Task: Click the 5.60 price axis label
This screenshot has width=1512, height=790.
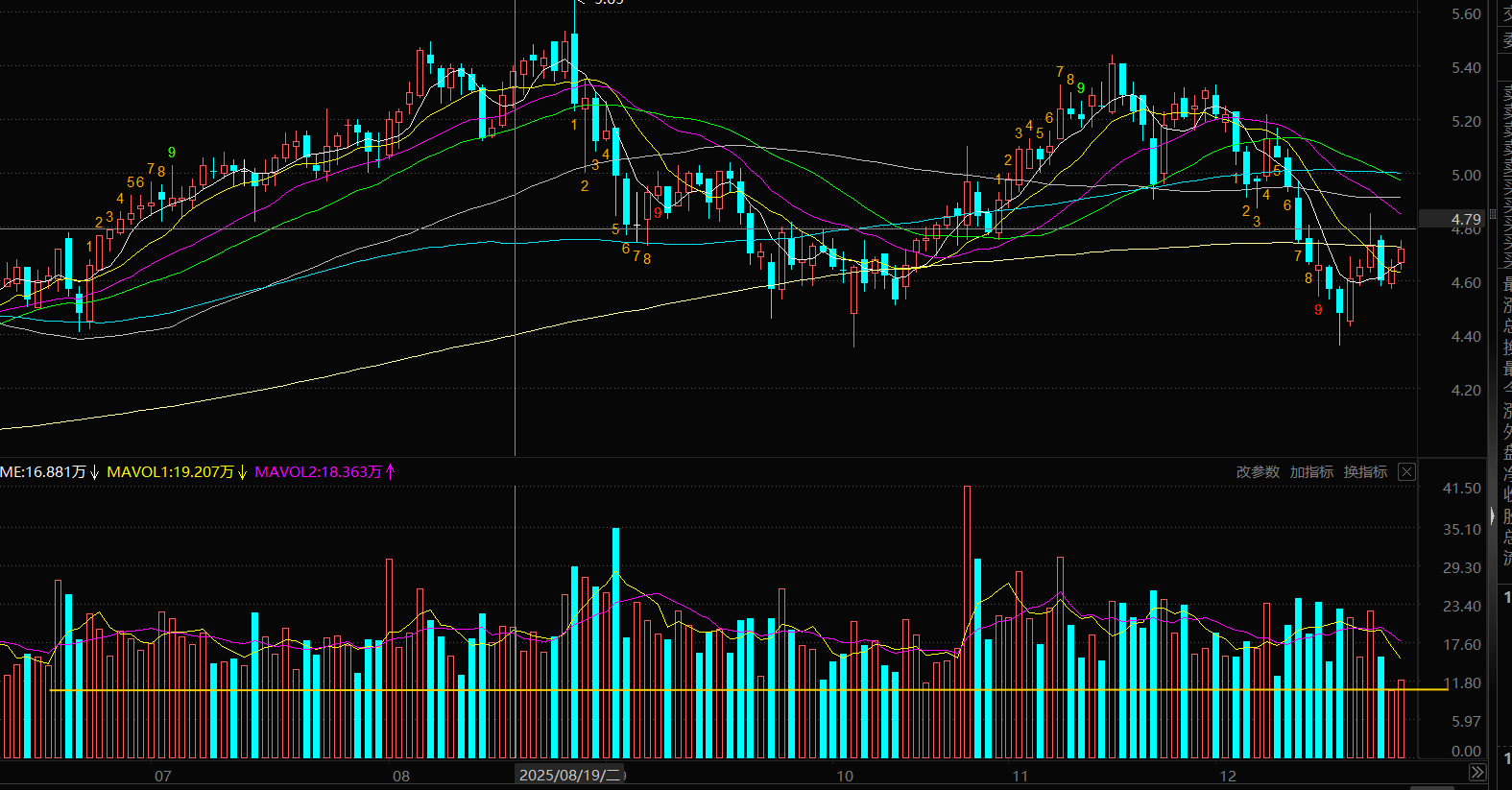Action: click(1466, 14)
